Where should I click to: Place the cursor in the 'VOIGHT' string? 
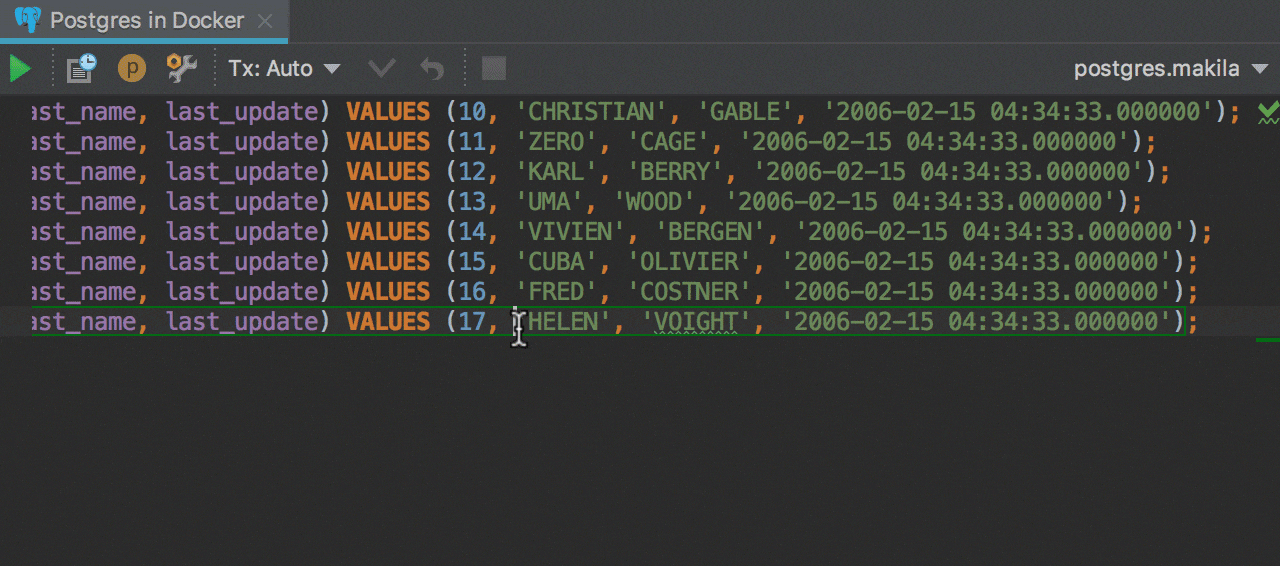pos(695,322)
